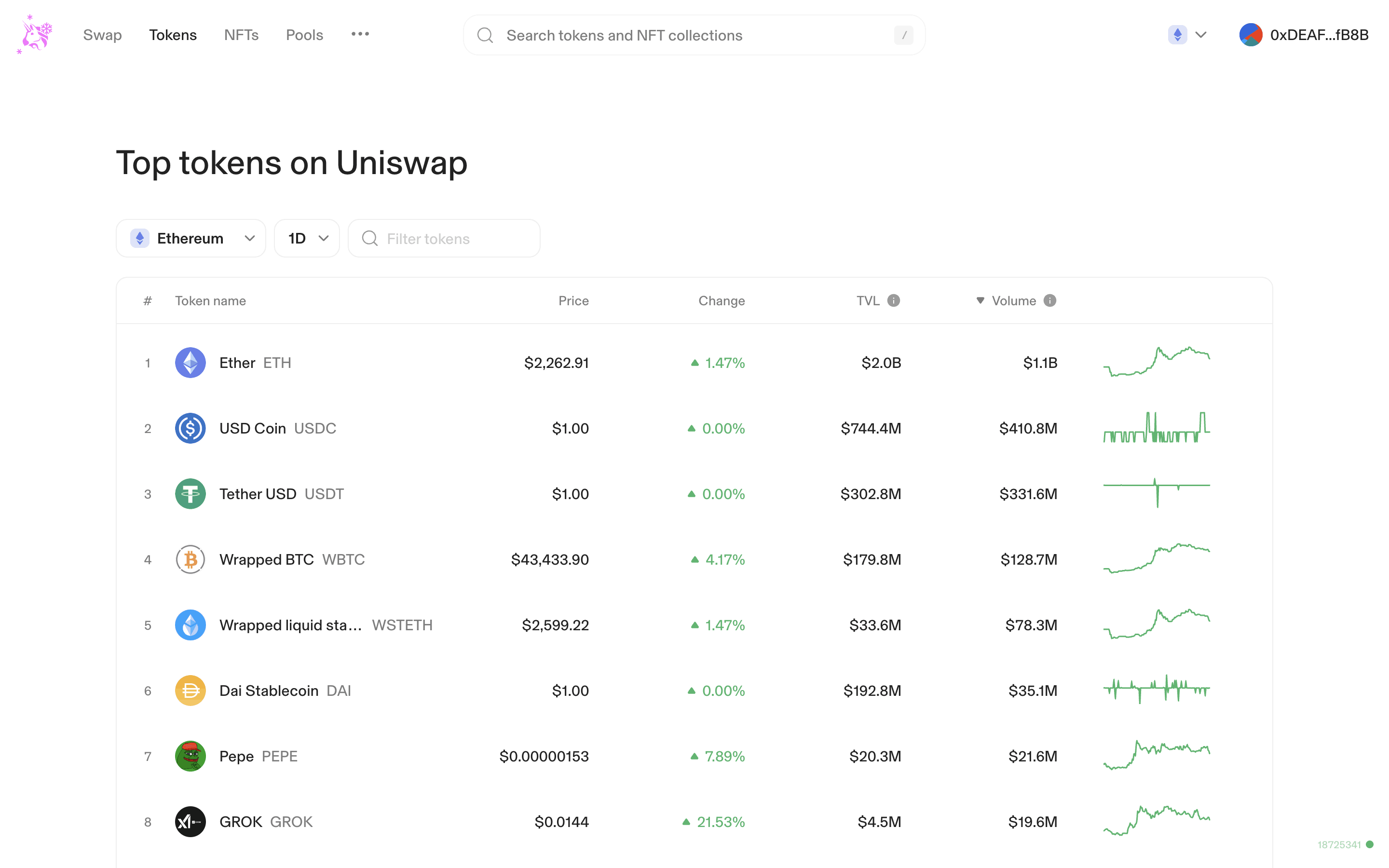Open the USD Coin USDC token row

pos(694,428)
